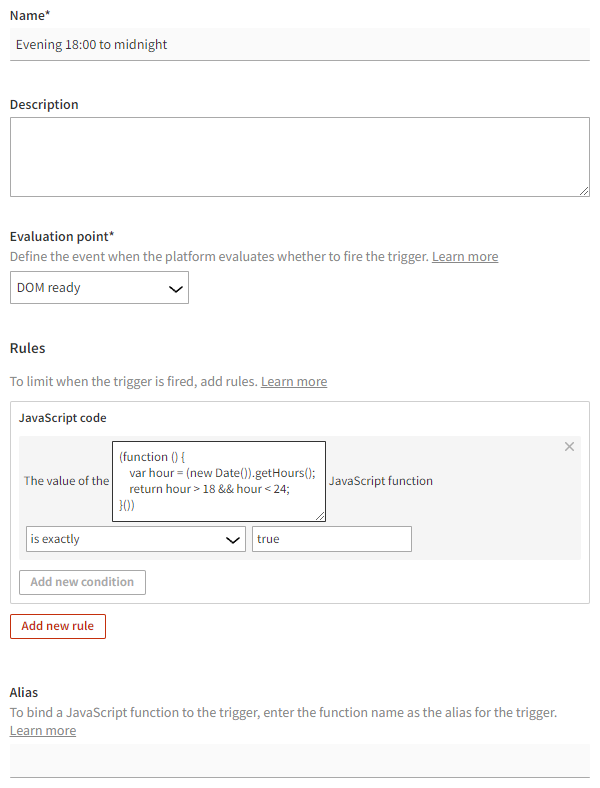Image resolution: width=600 pixels, height=788 pixels.
Task: Open the DOM ready evaluation point dropdown
Action: click(x=99, y=288)
